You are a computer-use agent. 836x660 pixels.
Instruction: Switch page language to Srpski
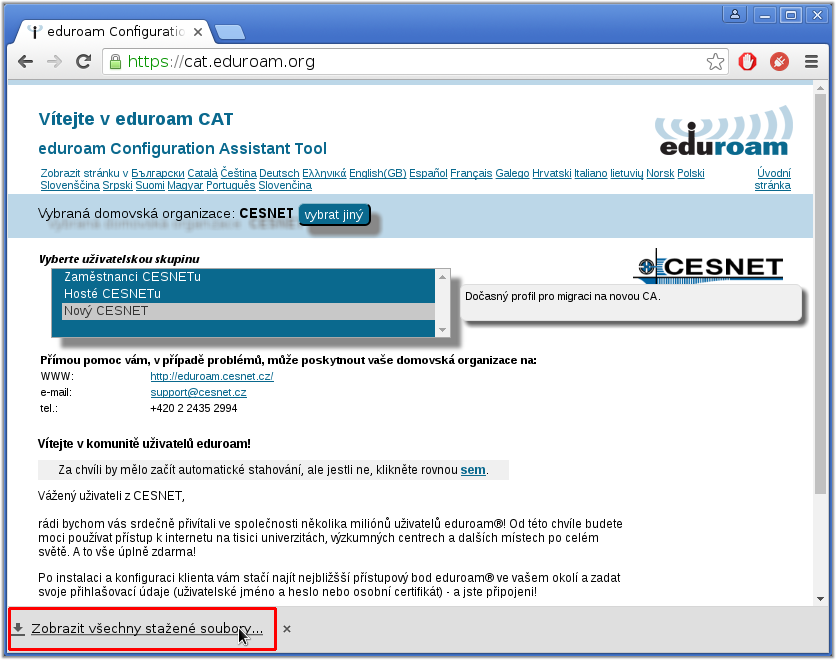click(x=117, y=186)
